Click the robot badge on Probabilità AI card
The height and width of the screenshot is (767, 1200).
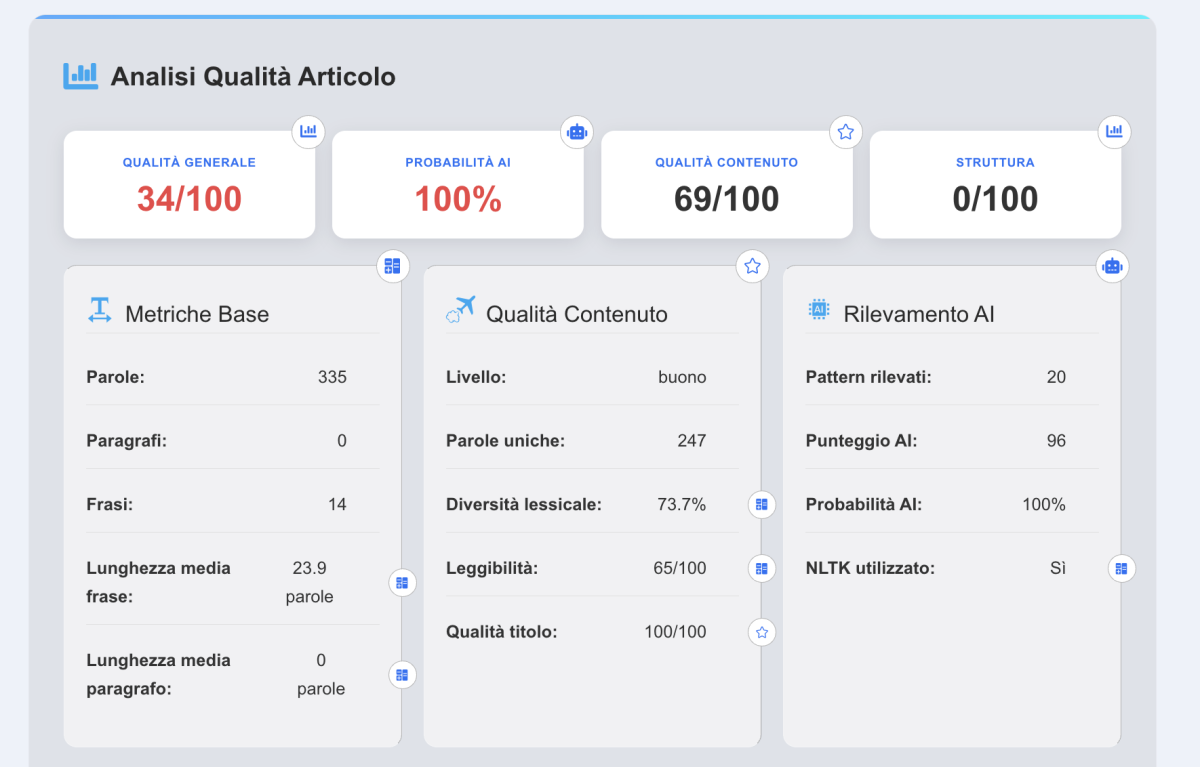tap(576, 131)
